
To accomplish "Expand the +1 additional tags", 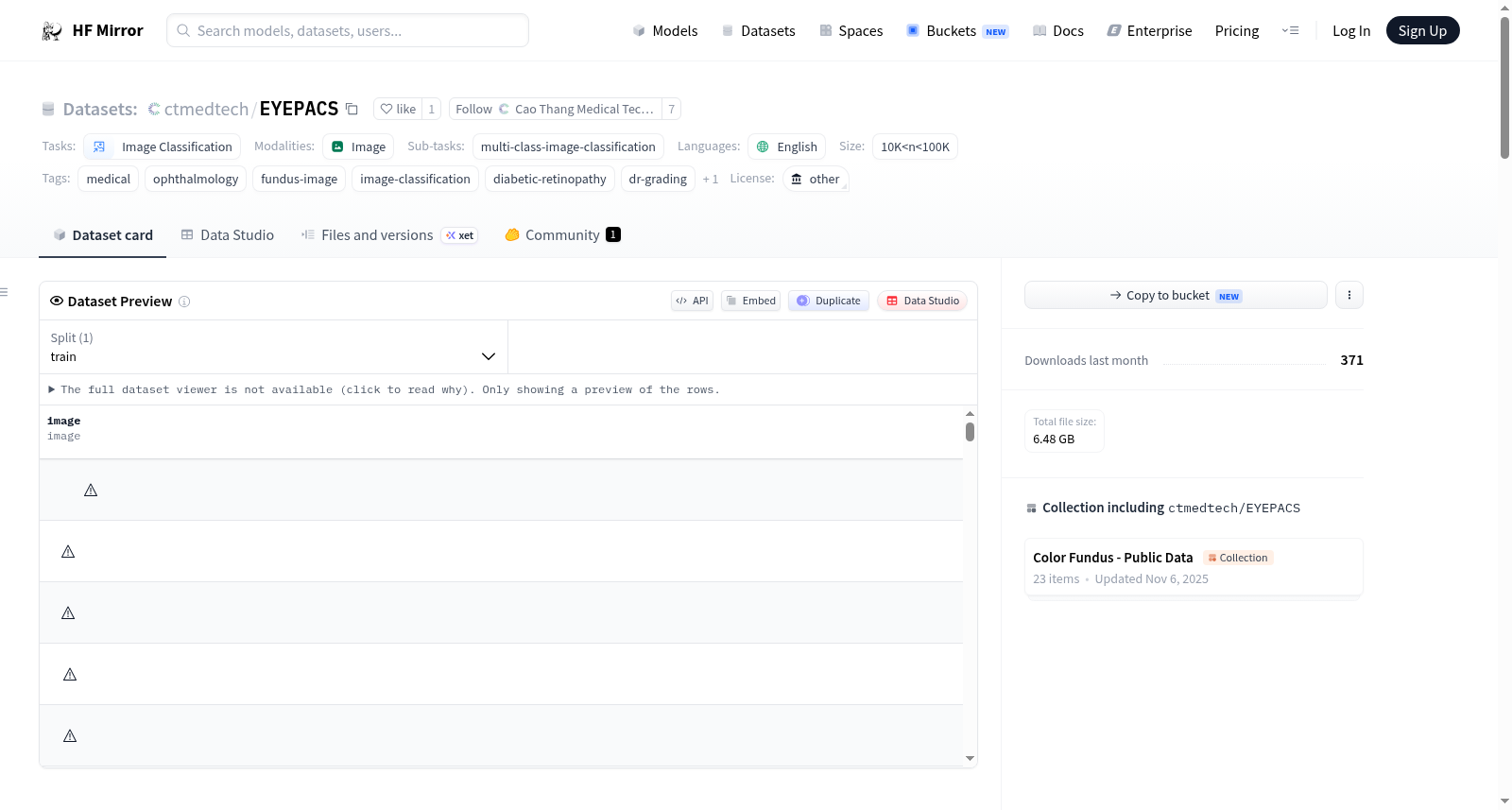I will [711, 180].
